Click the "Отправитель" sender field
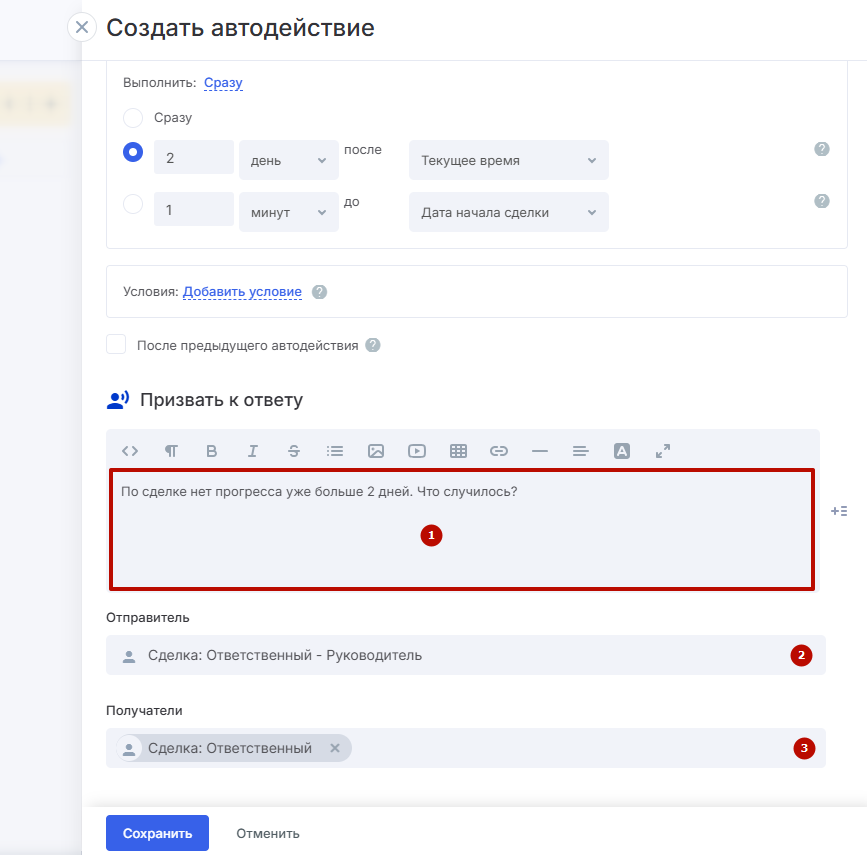867x855 pixels. (x=450, y=656)
